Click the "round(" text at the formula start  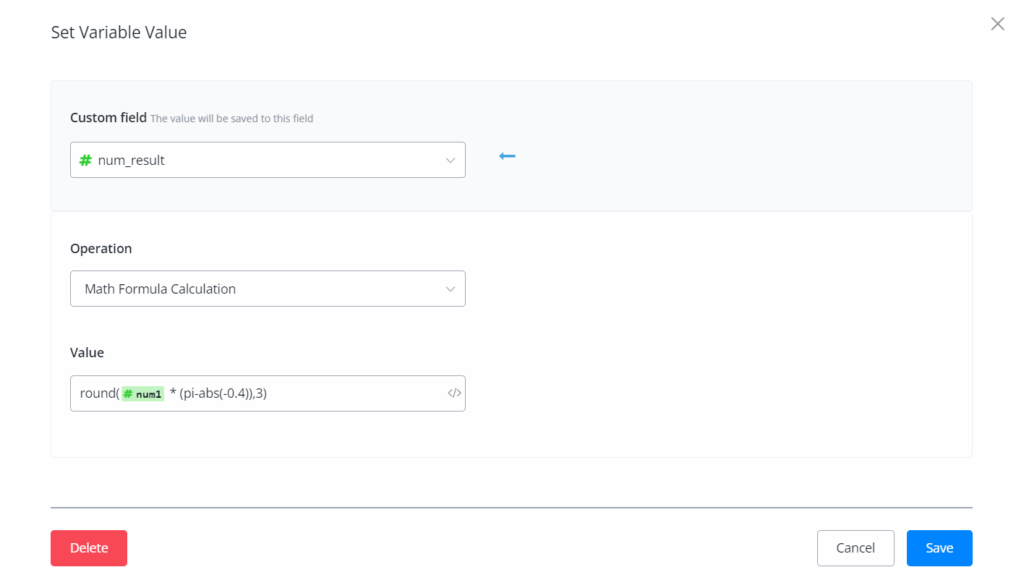pos(99,393)
